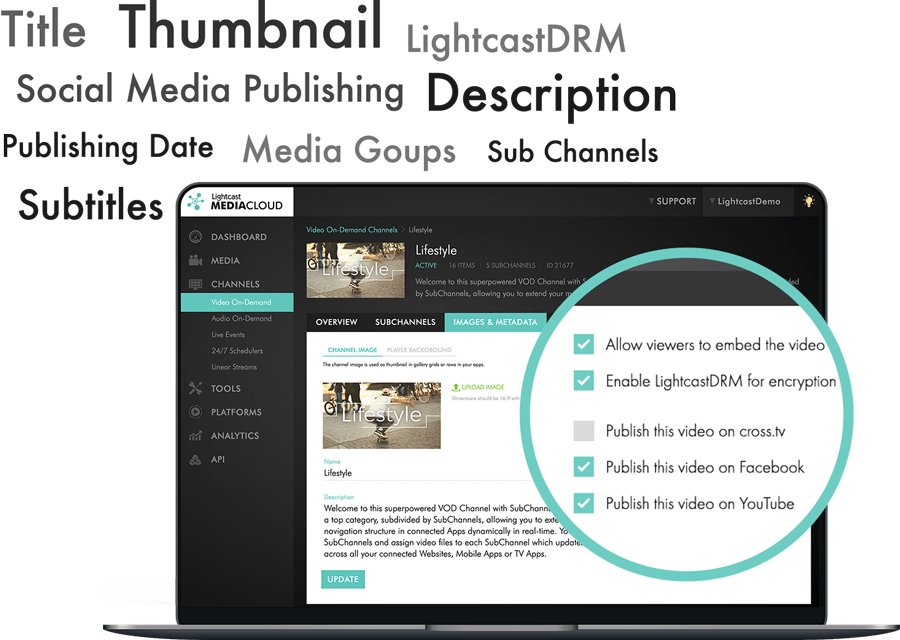The height and width of the screenshot is (640, 900).
Task: Click the 16 ITEMS count text
Action: [461, 265]
